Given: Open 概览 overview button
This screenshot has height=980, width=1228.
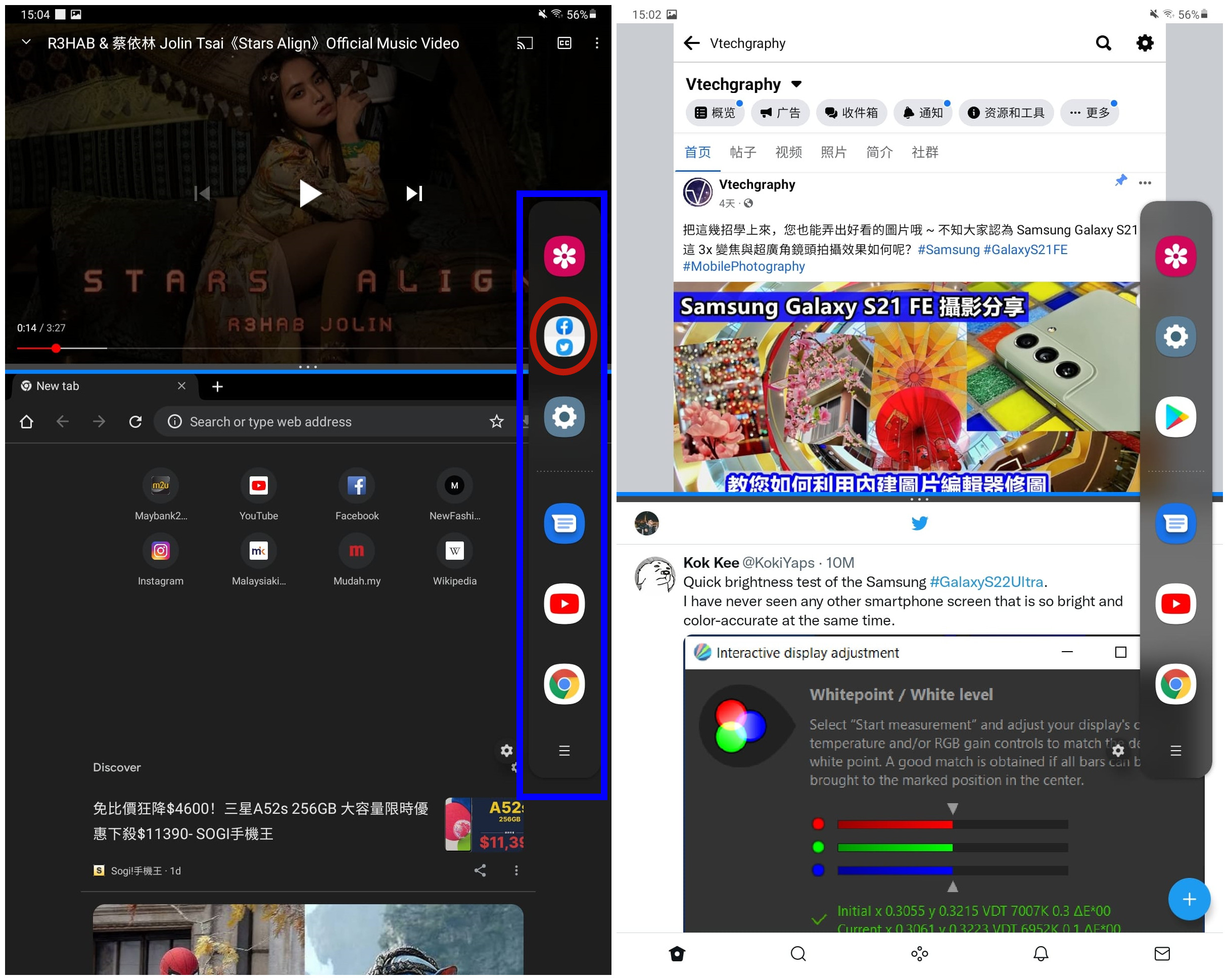Looking at the screenshot, I should (x=715, y=113).
